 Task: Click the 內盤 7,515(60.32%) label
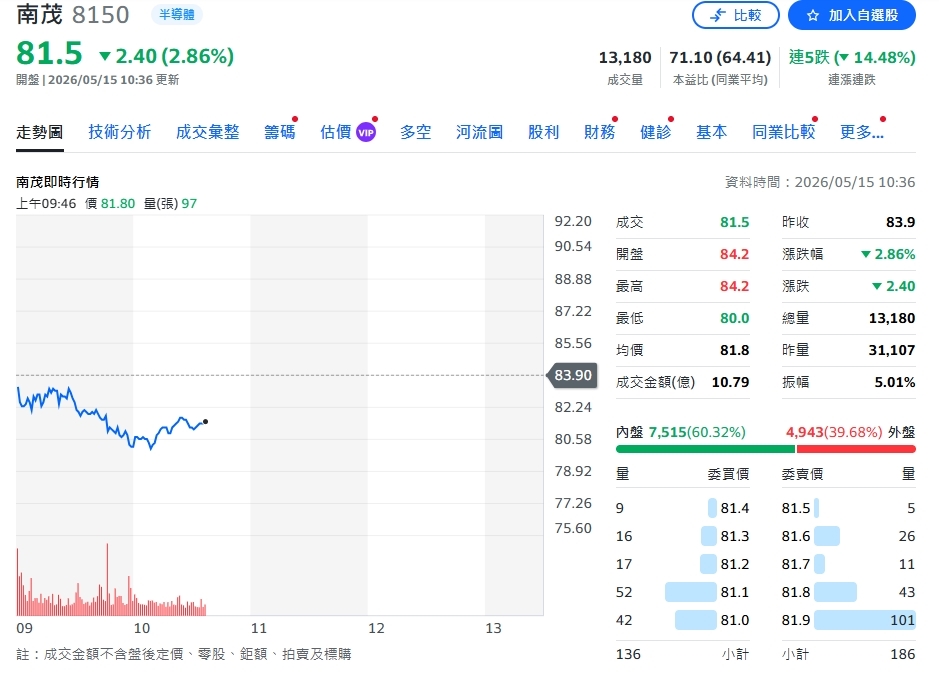coord(680,432)
